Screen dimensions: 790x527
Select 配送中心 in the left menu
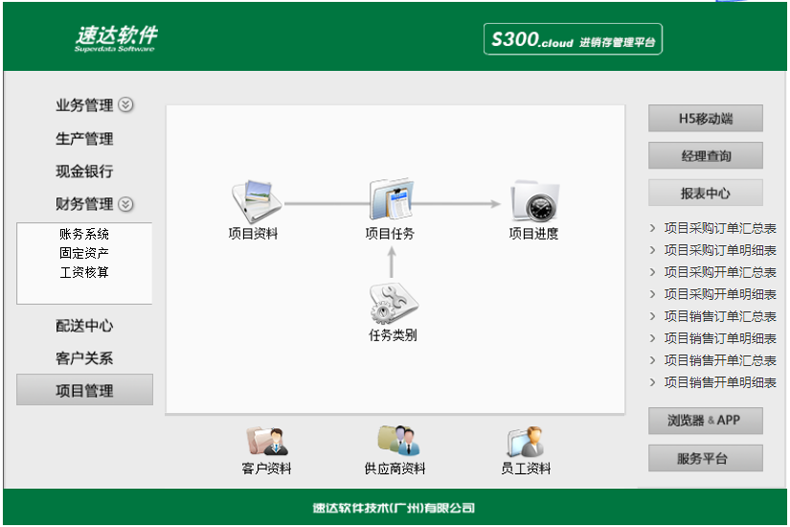[x=84, y=326]
